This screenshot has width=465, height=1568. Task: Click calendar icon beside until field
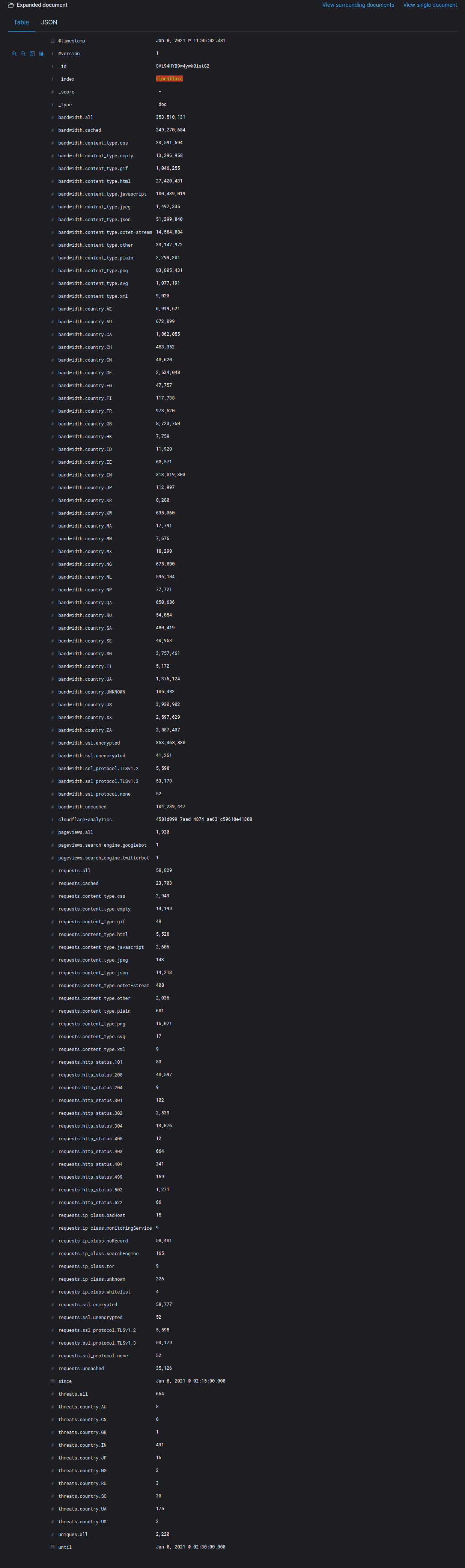(x=52, y=1547)
